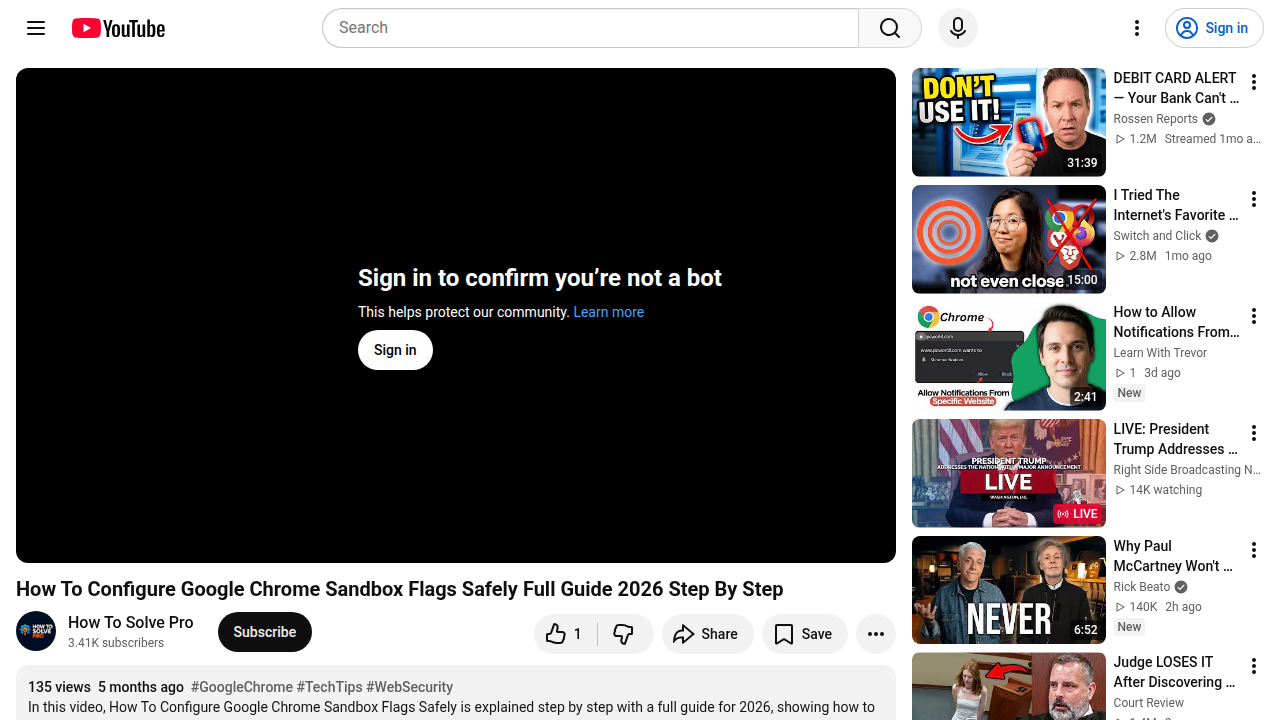1280x720 pixels.
Task: Open I Tried The Internet's Favorite thumbnail
Action: (1009, 239)
